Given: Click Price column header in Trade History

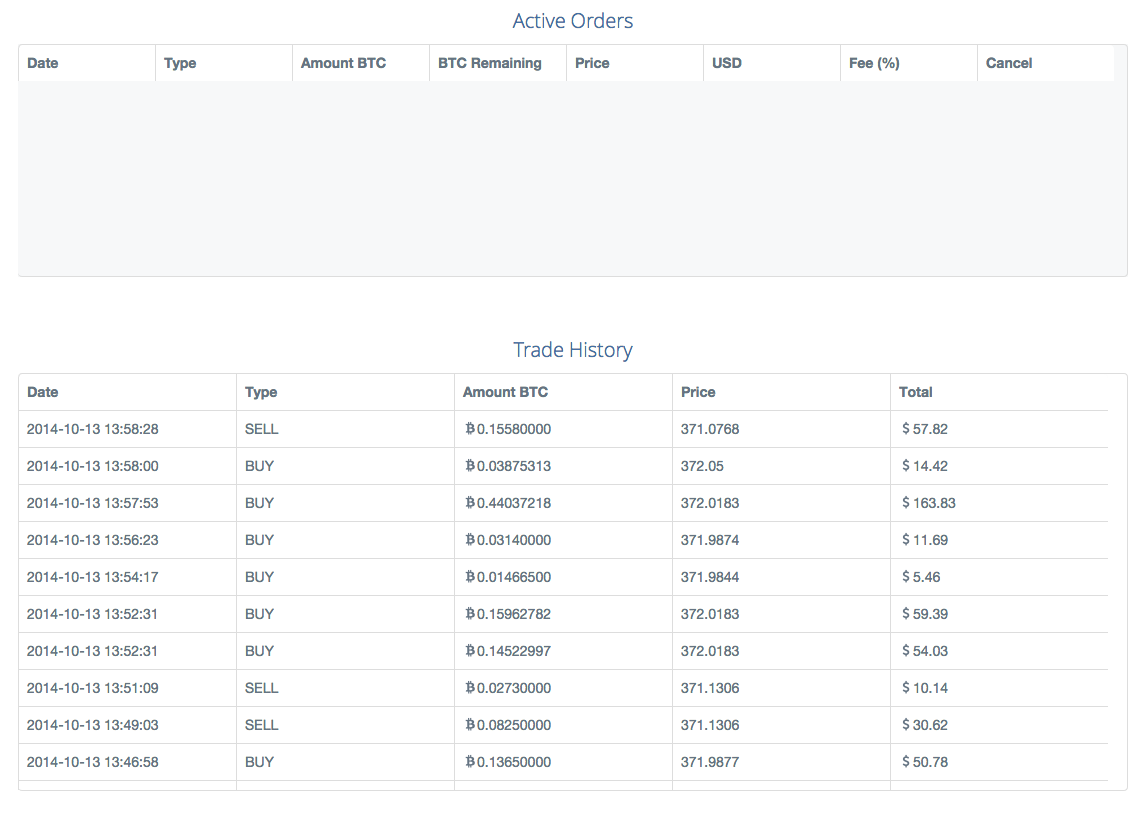Looking at the screenshot, I should (x=698, y=392).
